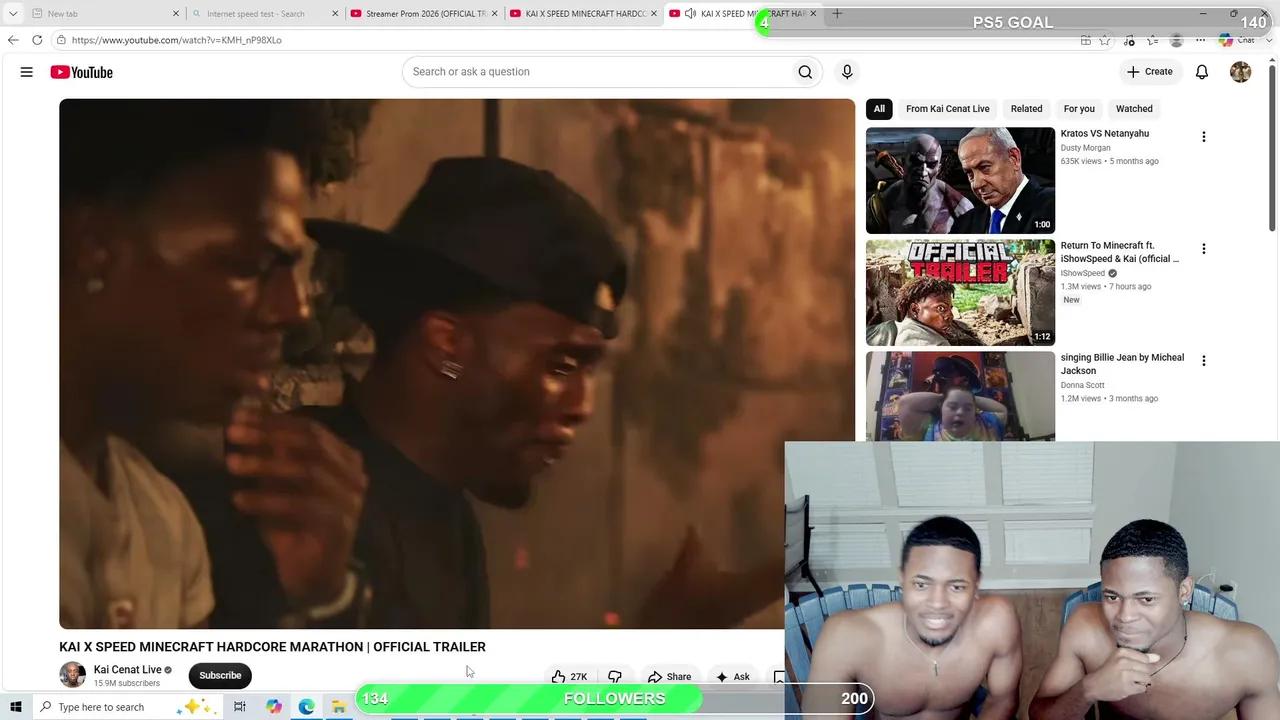The width and height of the screenshot is (1280, 720).
Task: Open the browser tab actions menu
Action: [x=13, y=14]
